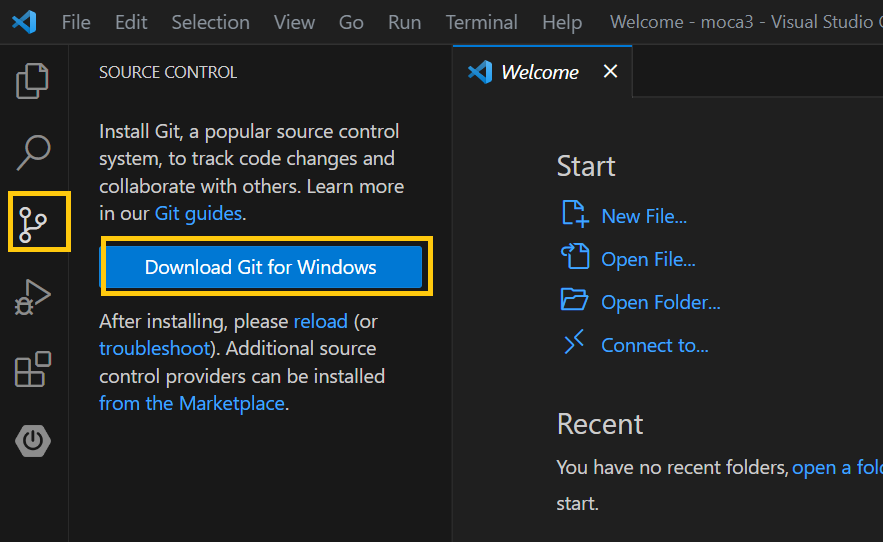The height and width of the screenshot is (542, 883).
Task: Open the Search view in activity bar
Action: [33, 152]
